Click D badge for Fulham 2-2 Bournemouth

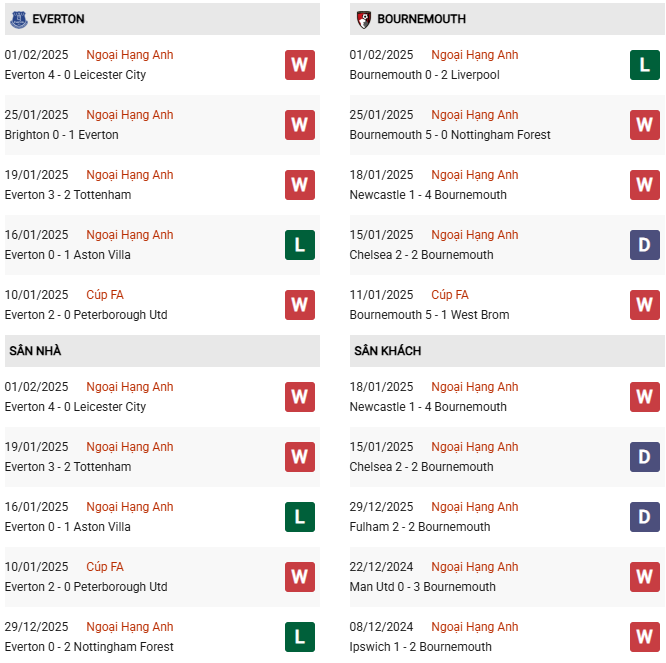tap(644, 517)
